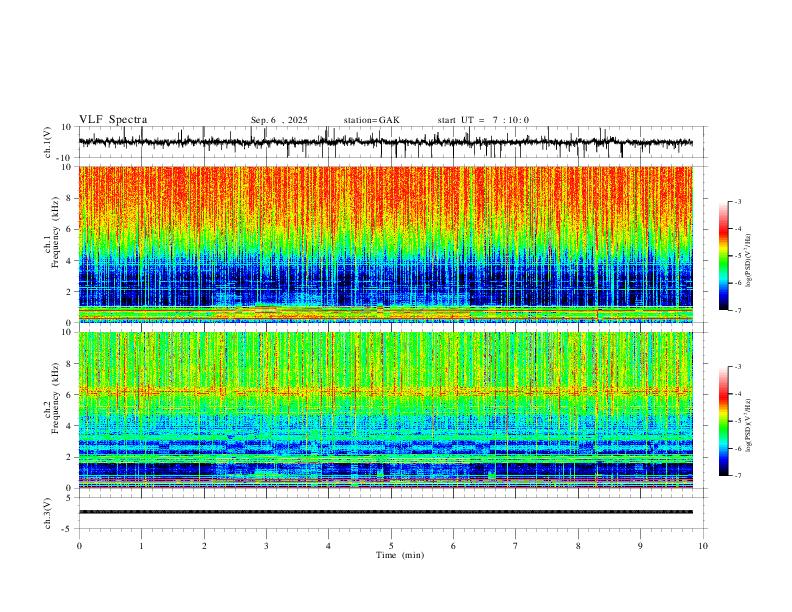Click time axis tick label "4"
The width and height of the screenshot is (792, 612).
point(328,546)
